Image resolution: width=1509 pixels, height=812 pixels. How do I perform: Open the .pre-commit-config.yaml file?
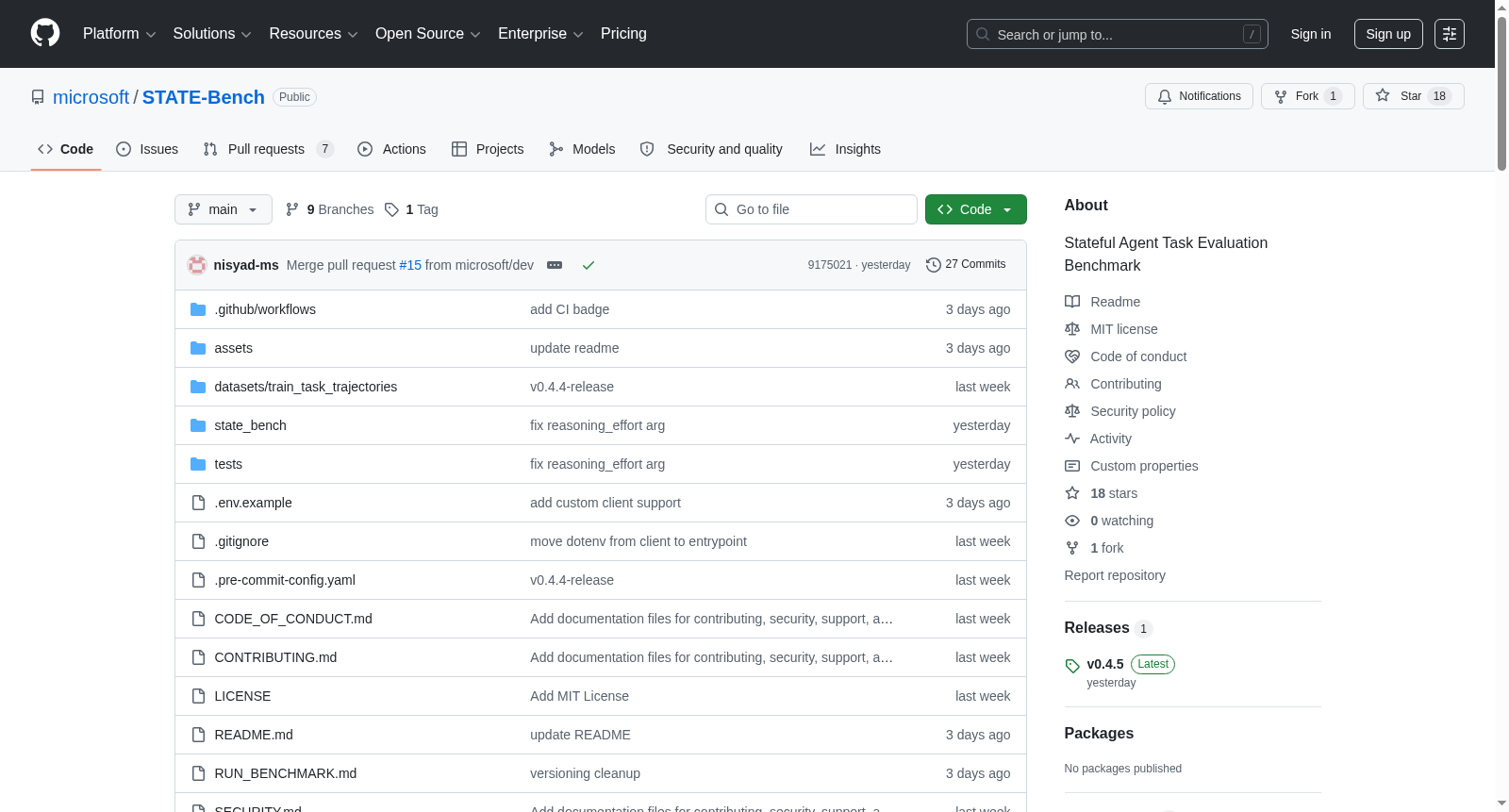coord(285,580)
